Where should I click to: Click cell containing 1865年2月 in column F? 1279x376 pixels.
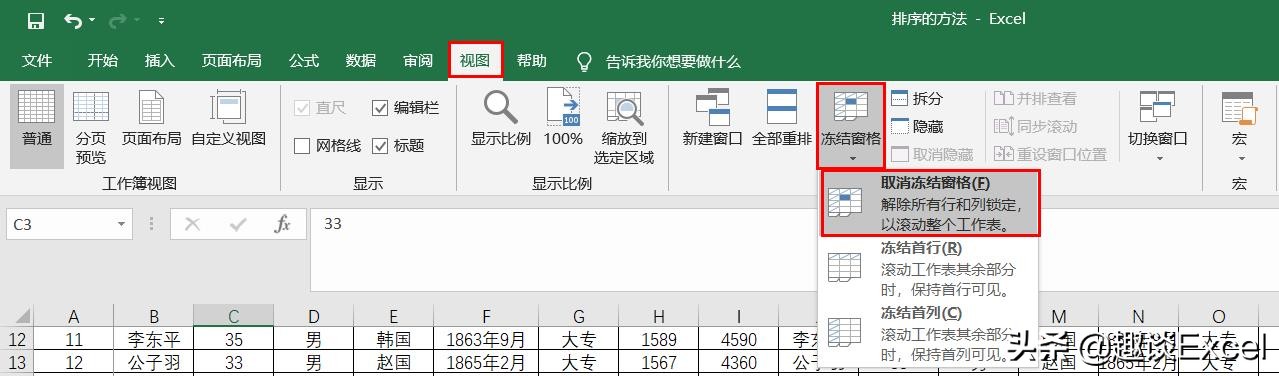[x=485, y=362]
